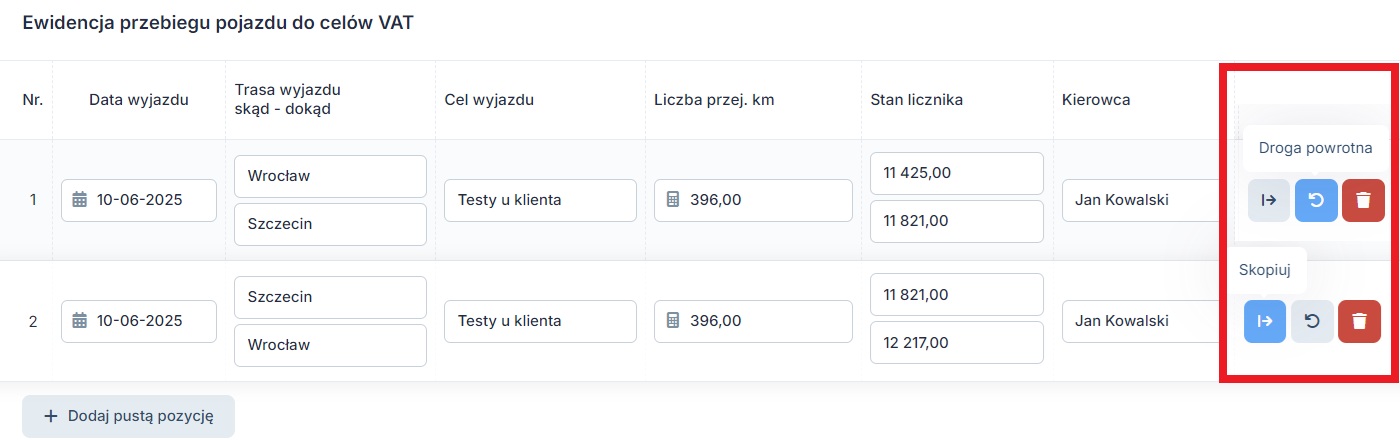This screenshot has width=1400, height=443.
Task: Click the return trip icon in row 2
Action: [1312, 321]
